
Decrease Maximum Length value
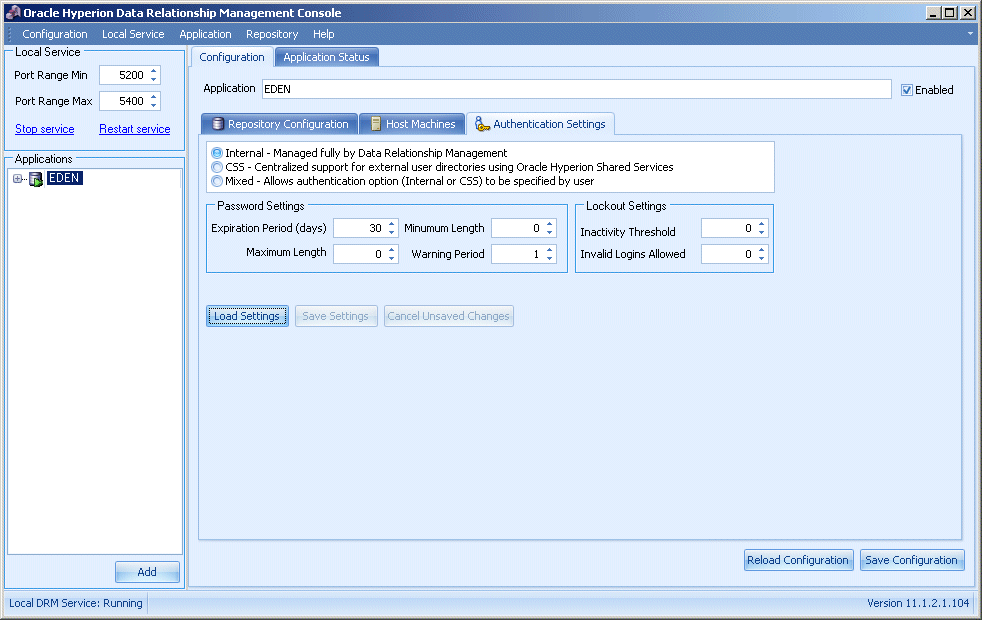point(391,258)
